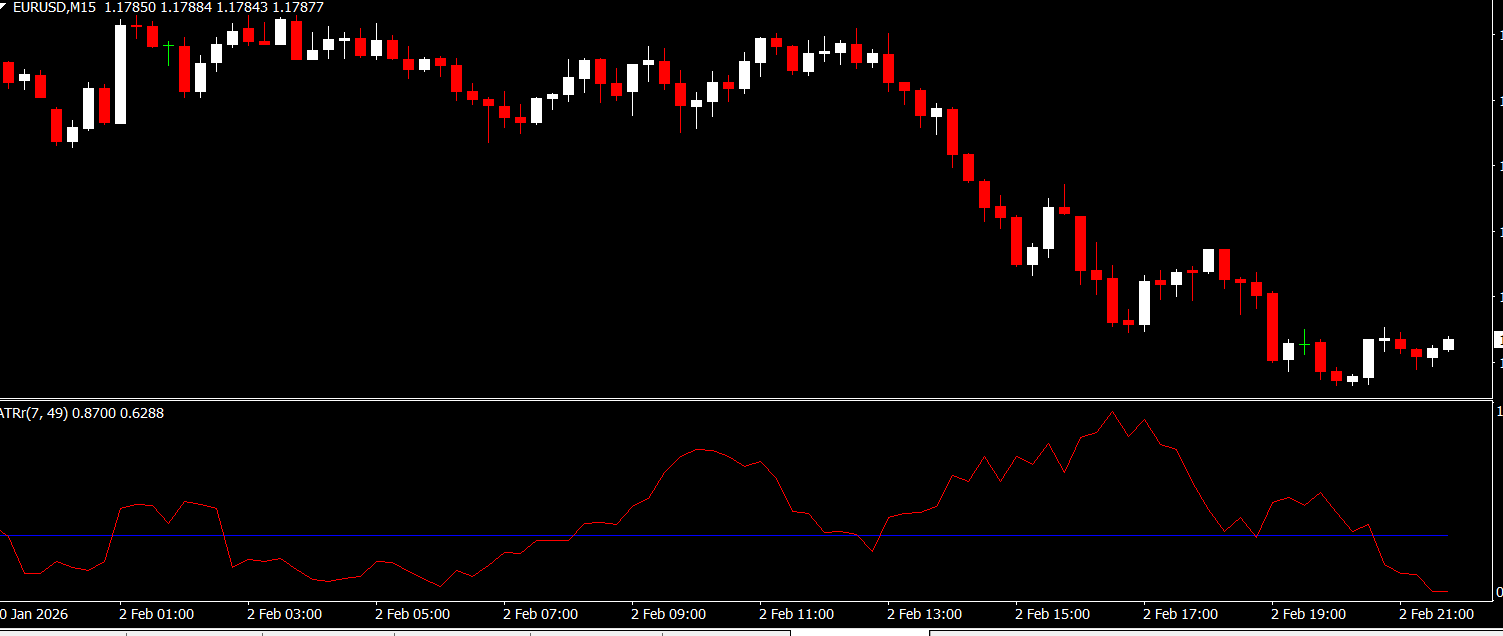Click the long red candle just before 2 Feb 19:00
The height and width of the screenshot is (636, 1503).
(1272, 326)
